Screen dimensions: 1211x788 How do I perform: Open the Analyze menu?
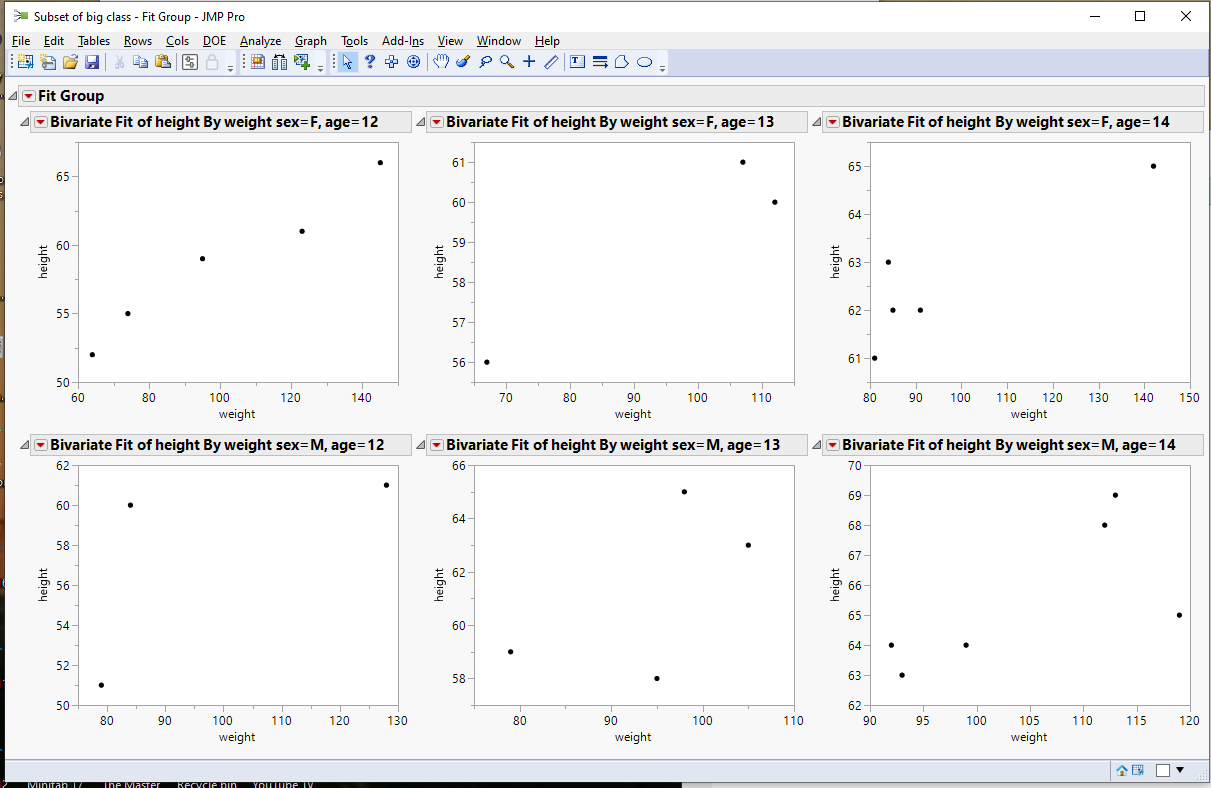pos(260,41)
